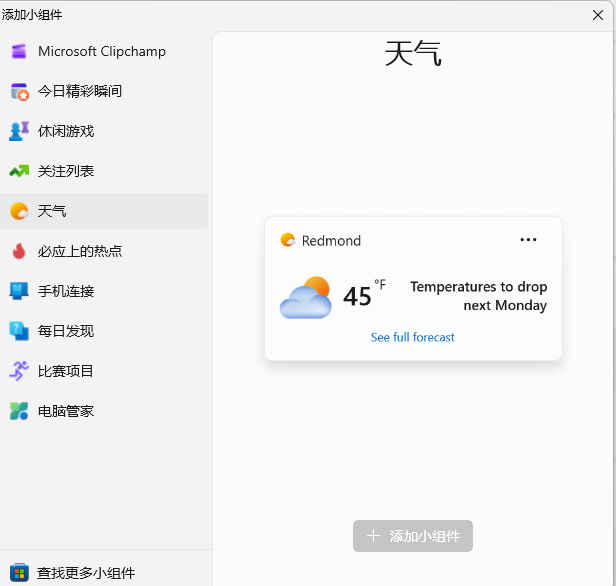
Task: Select the highlighted 天气 list label
Action: coord(52,211)
